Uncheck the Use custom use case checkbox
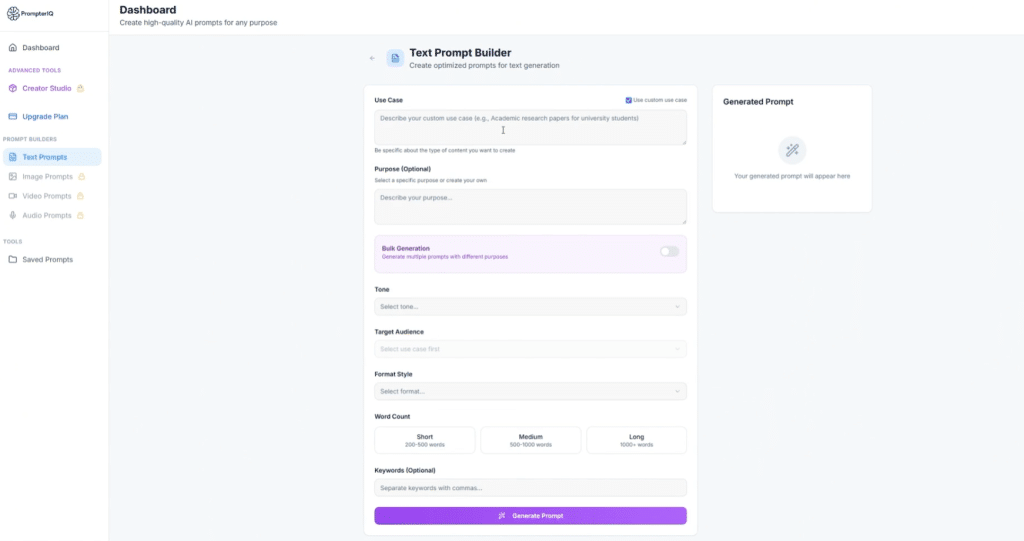This screenshot has height=541, width=1024. [x=628, y=100]
